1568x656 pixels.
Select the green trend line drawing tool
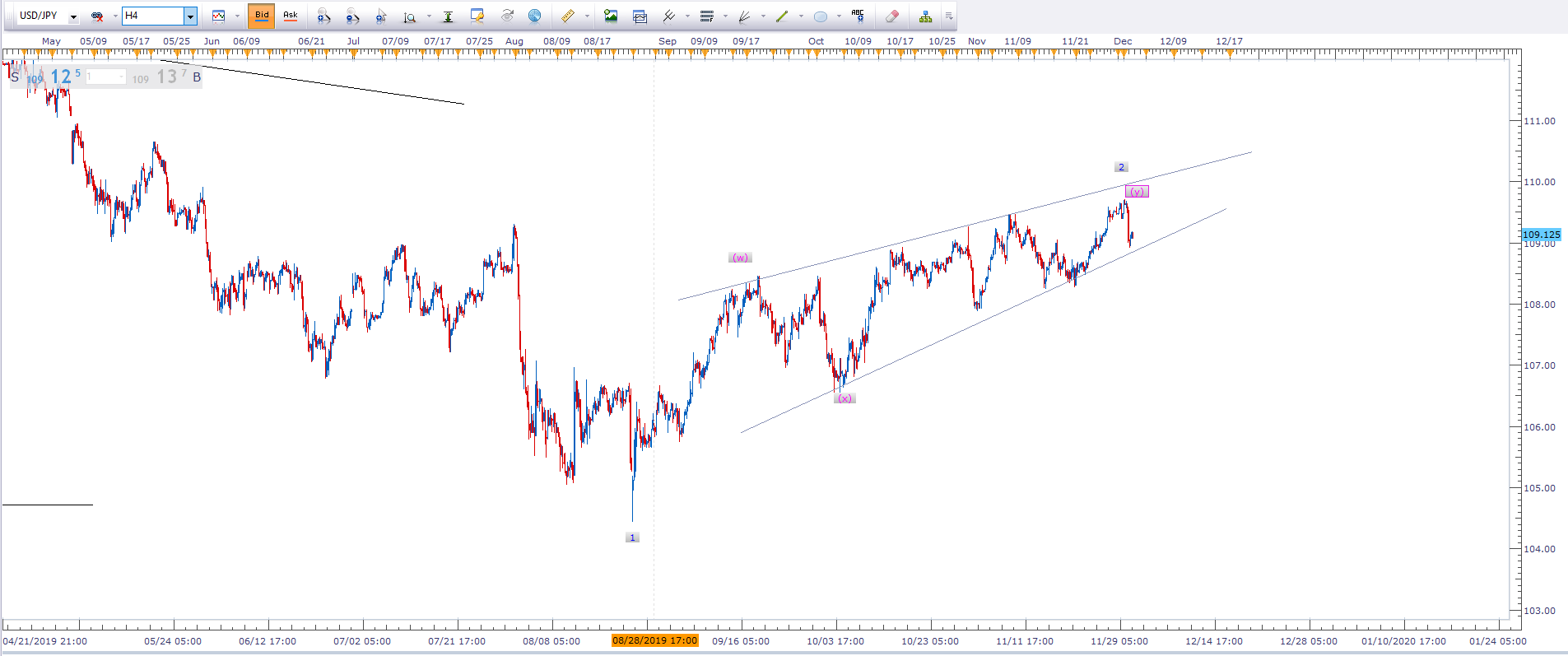pyautogui.click(x=782, y=16)
